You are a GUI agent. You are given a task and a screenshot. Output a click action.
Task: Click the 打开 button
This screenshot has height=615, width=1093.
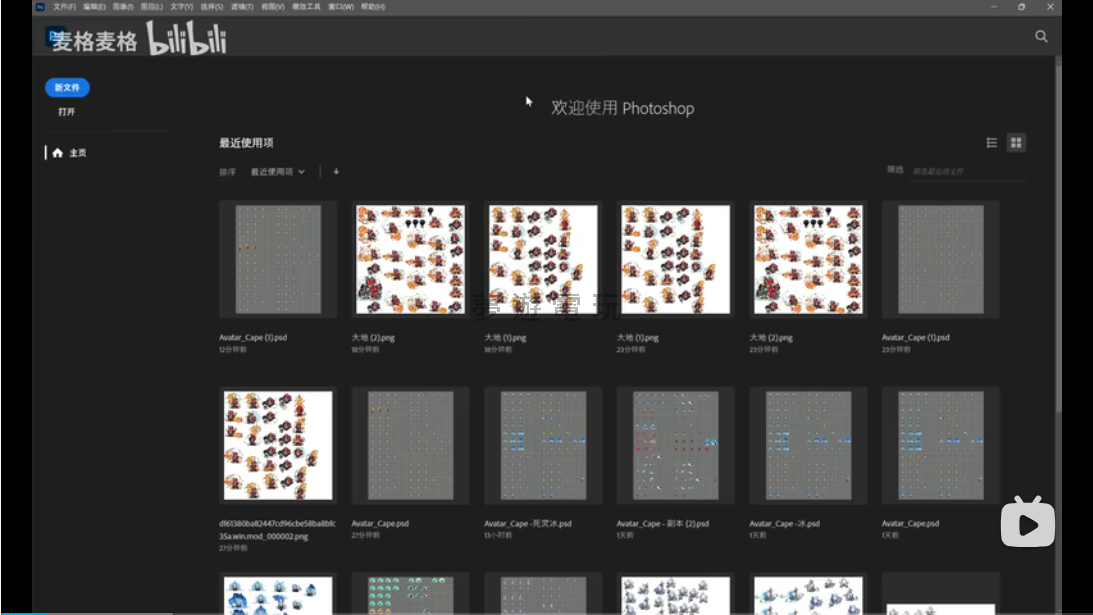point(67,112)
